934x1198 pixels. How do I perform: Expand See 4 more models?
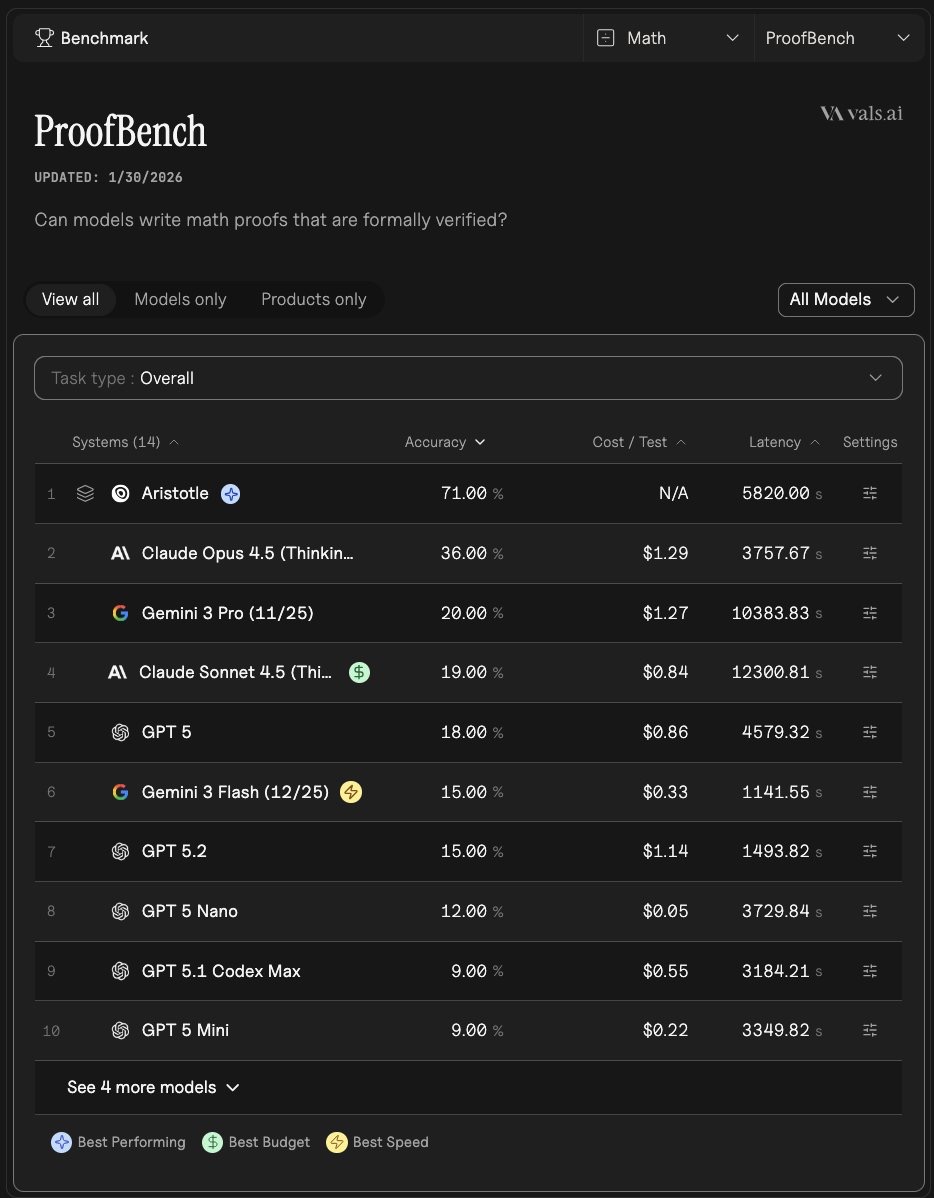153,1087
